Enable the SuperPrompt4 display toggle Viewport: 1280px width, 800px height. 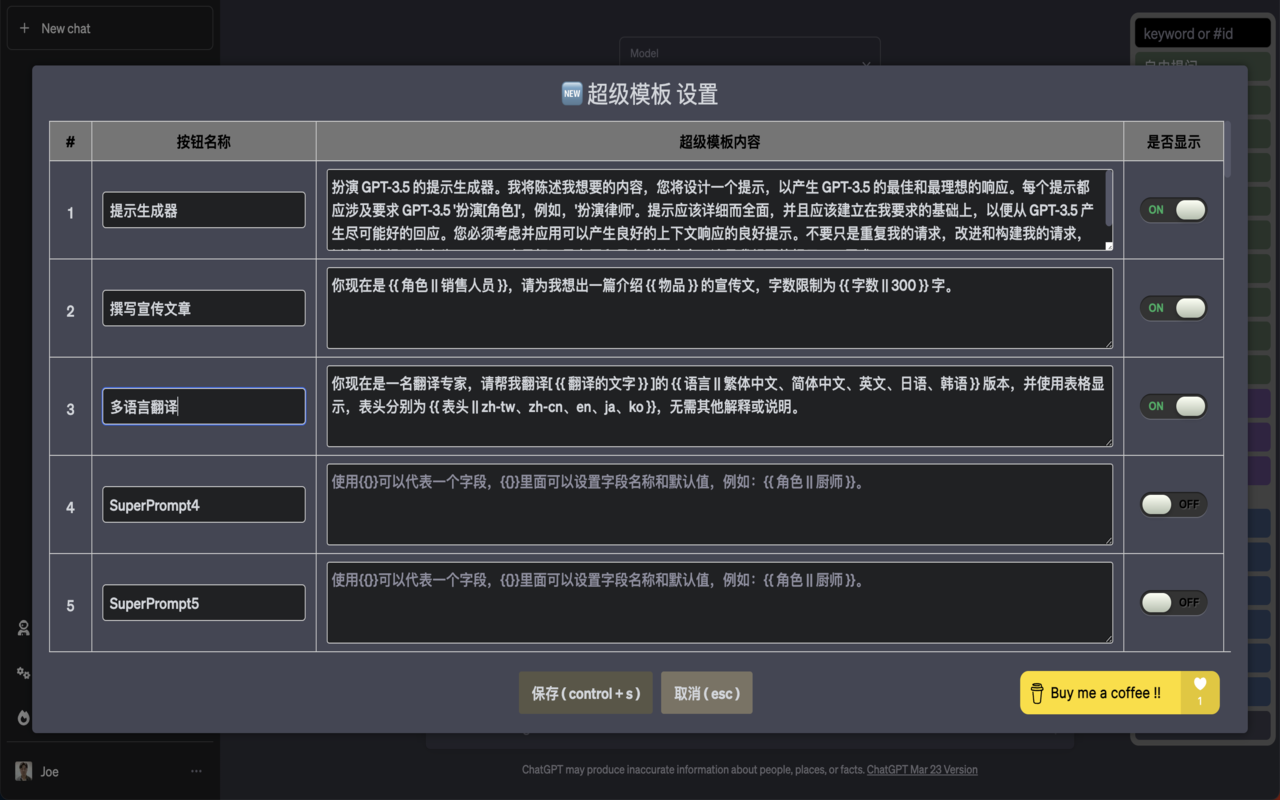point(1173,504)
